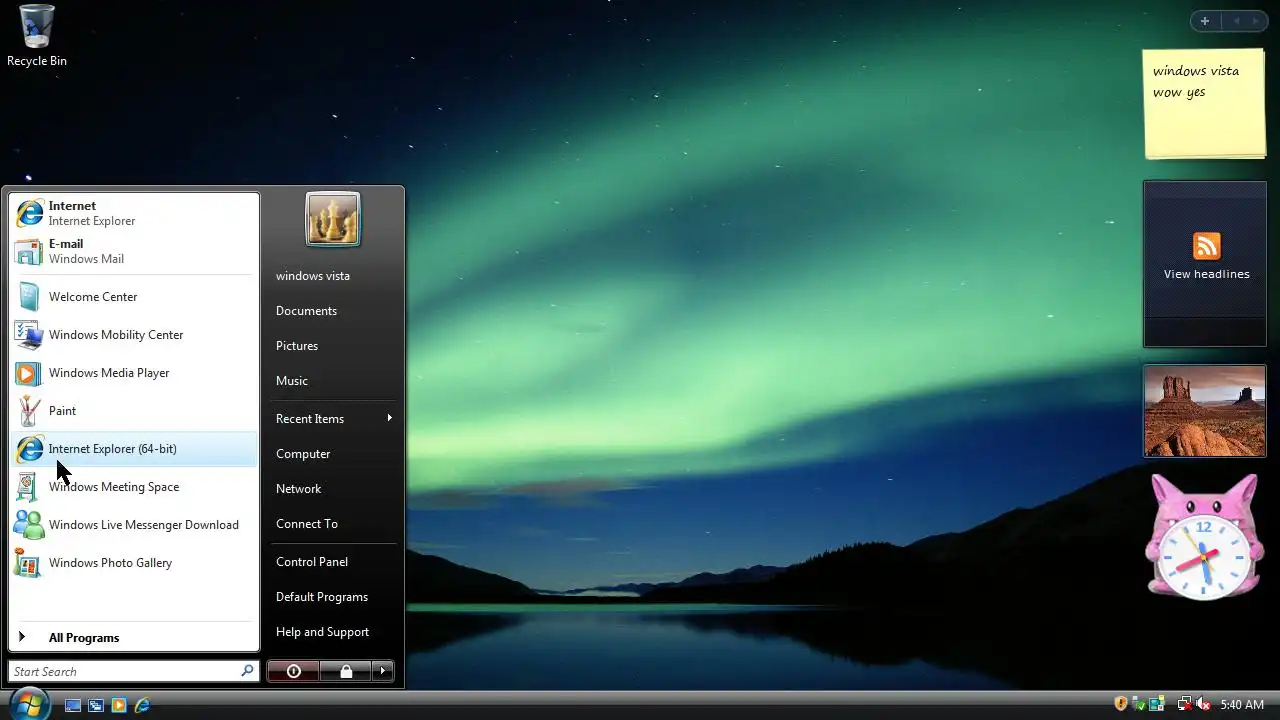Click View headlines in the feed gadget

click(x=1206, y=274)
